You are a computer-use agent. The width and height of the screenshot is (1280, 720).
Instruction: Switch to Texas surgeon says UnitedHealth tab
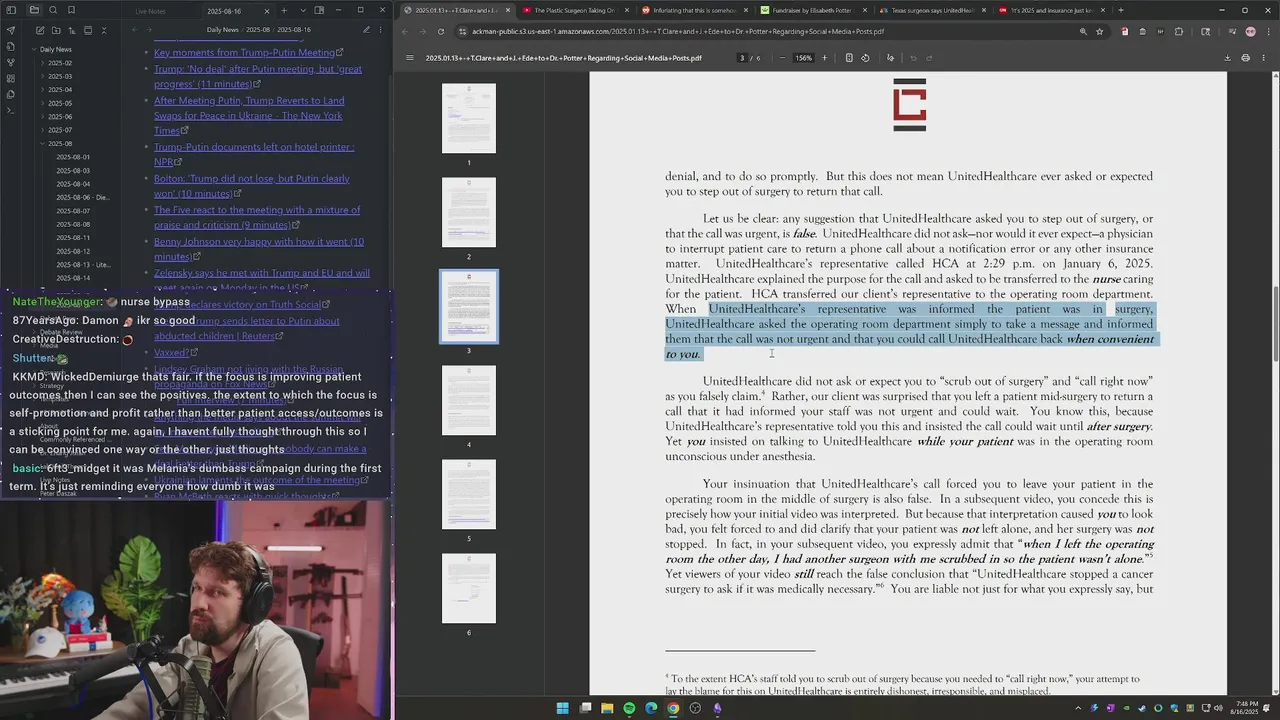(931, 10)
